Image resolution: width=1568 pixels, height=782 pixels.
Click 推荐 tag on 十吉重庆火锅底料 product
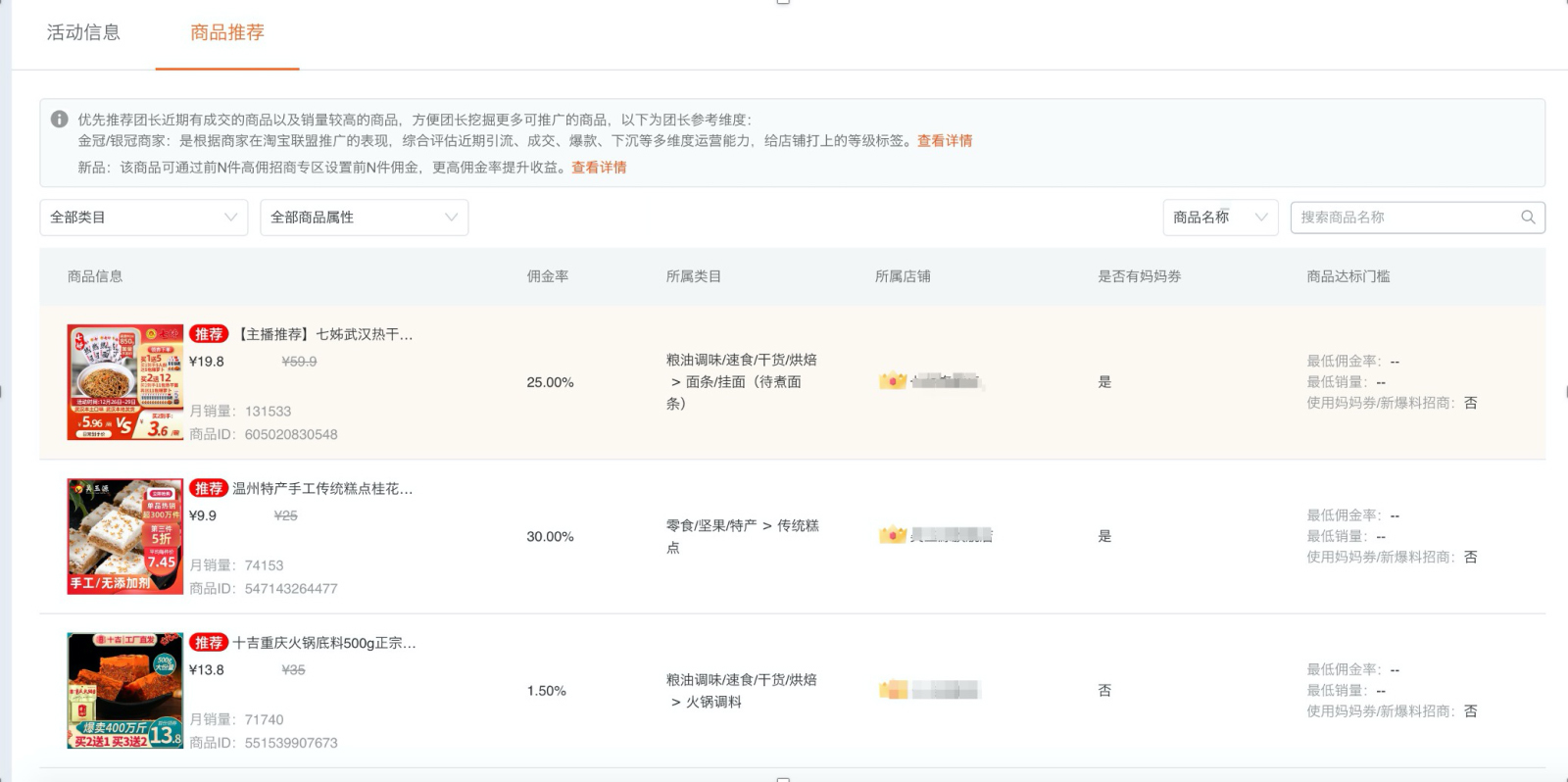208,643
